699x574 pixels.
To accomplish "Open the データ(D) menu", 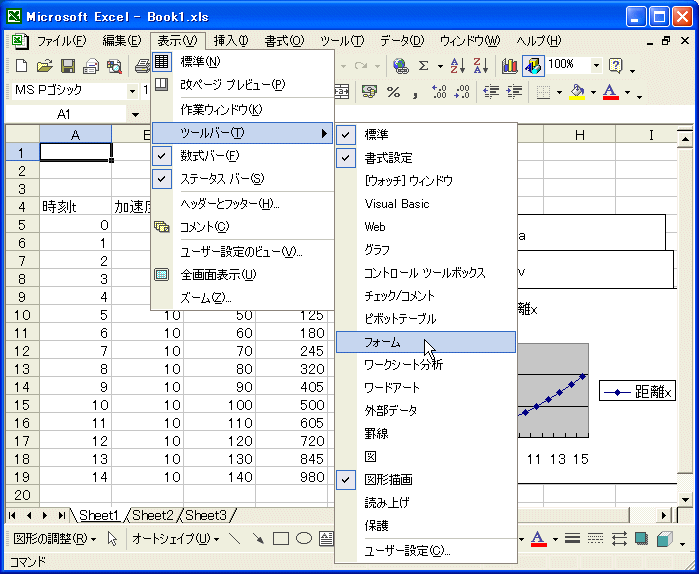I will point(402,41).
